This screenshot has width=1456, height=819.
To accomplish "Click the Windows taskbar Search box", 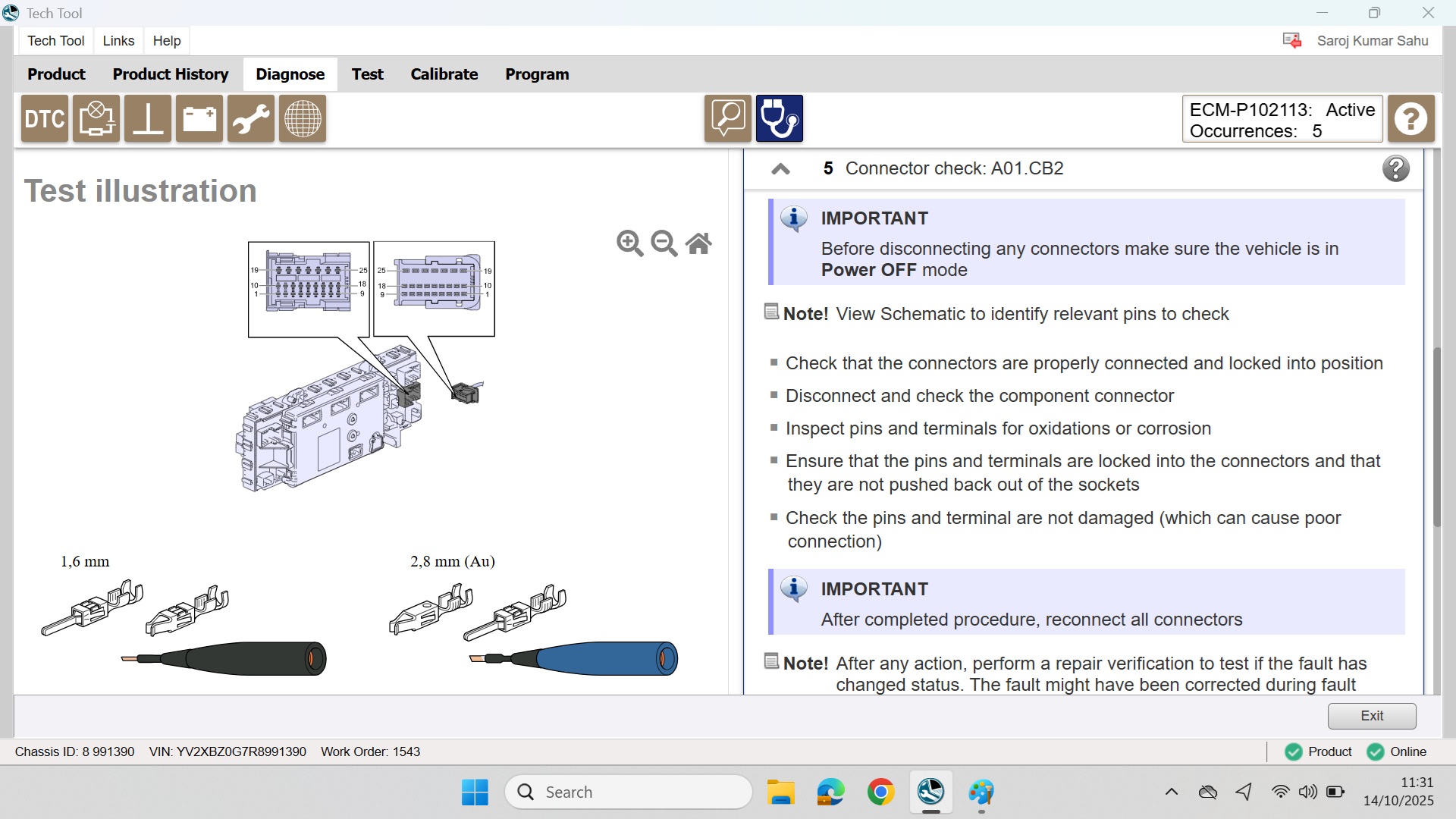I will pyautogui.click(x=629, y=792).
